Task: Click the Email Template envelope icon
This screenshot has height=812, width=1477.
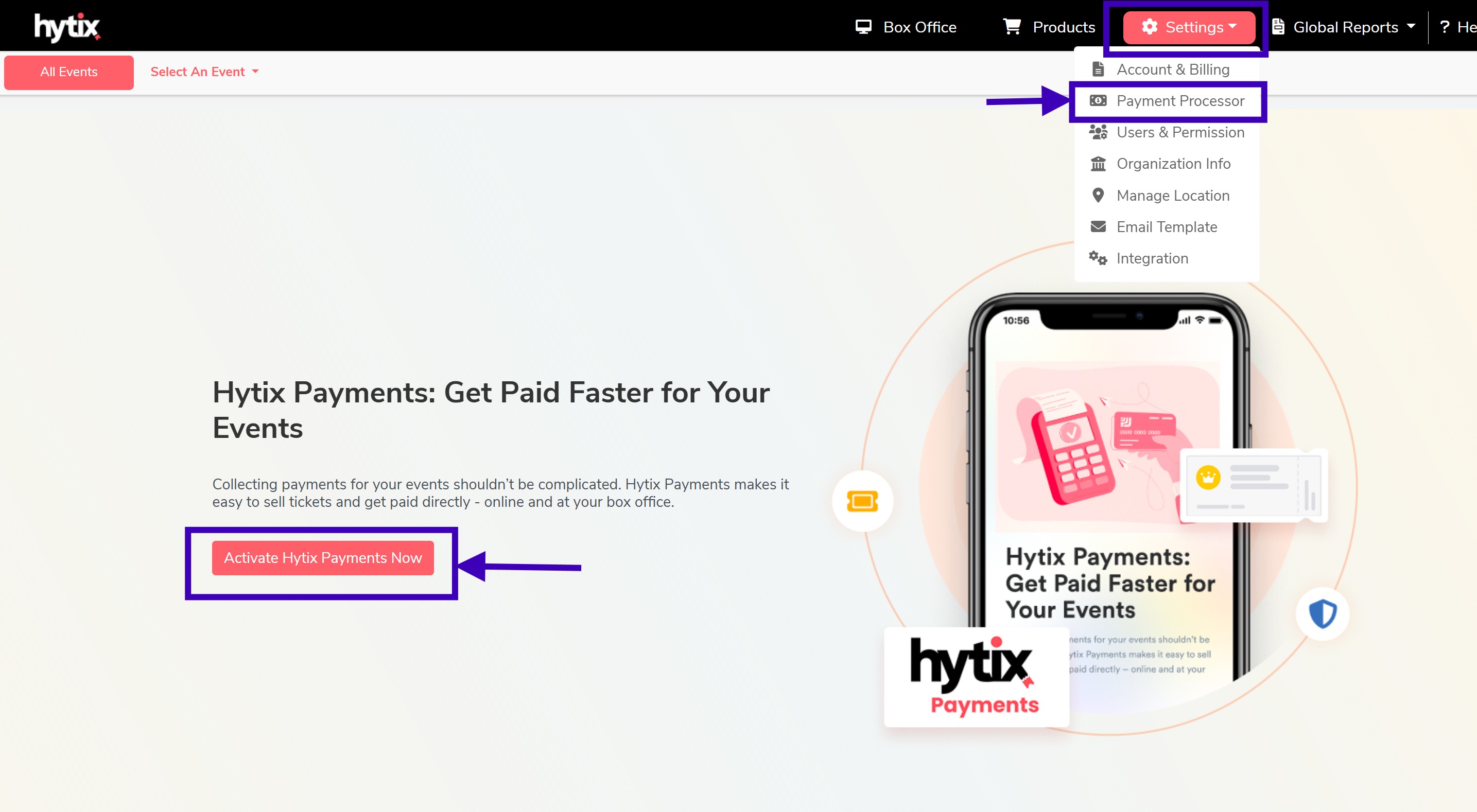Action: 1098,227
